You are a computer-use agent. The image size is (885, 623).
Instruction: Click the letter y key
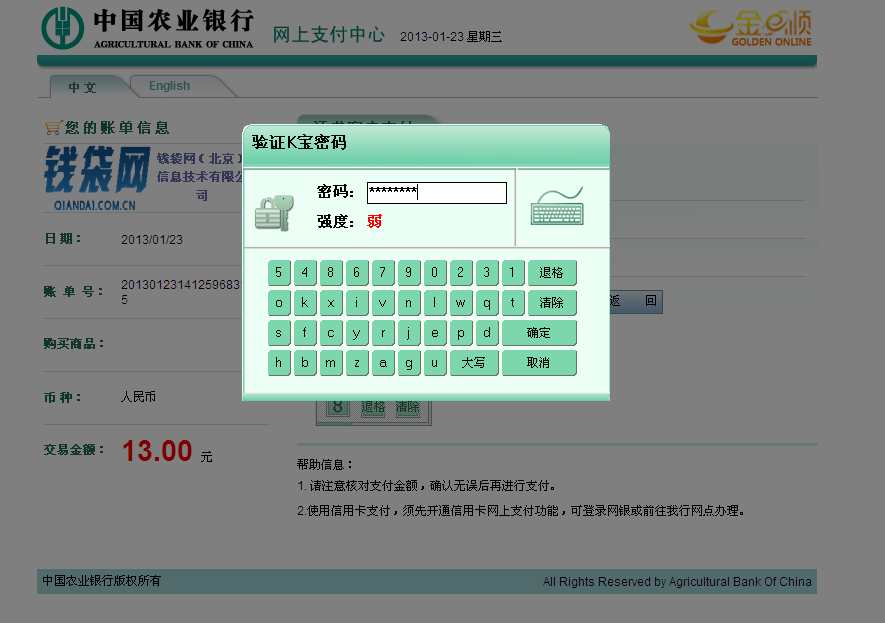click(x=357, y=332)
